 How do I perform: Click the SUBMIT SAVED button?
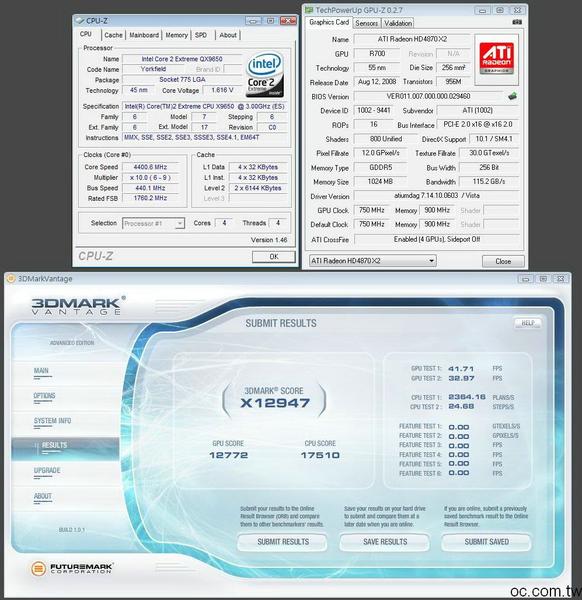(487, 542)
